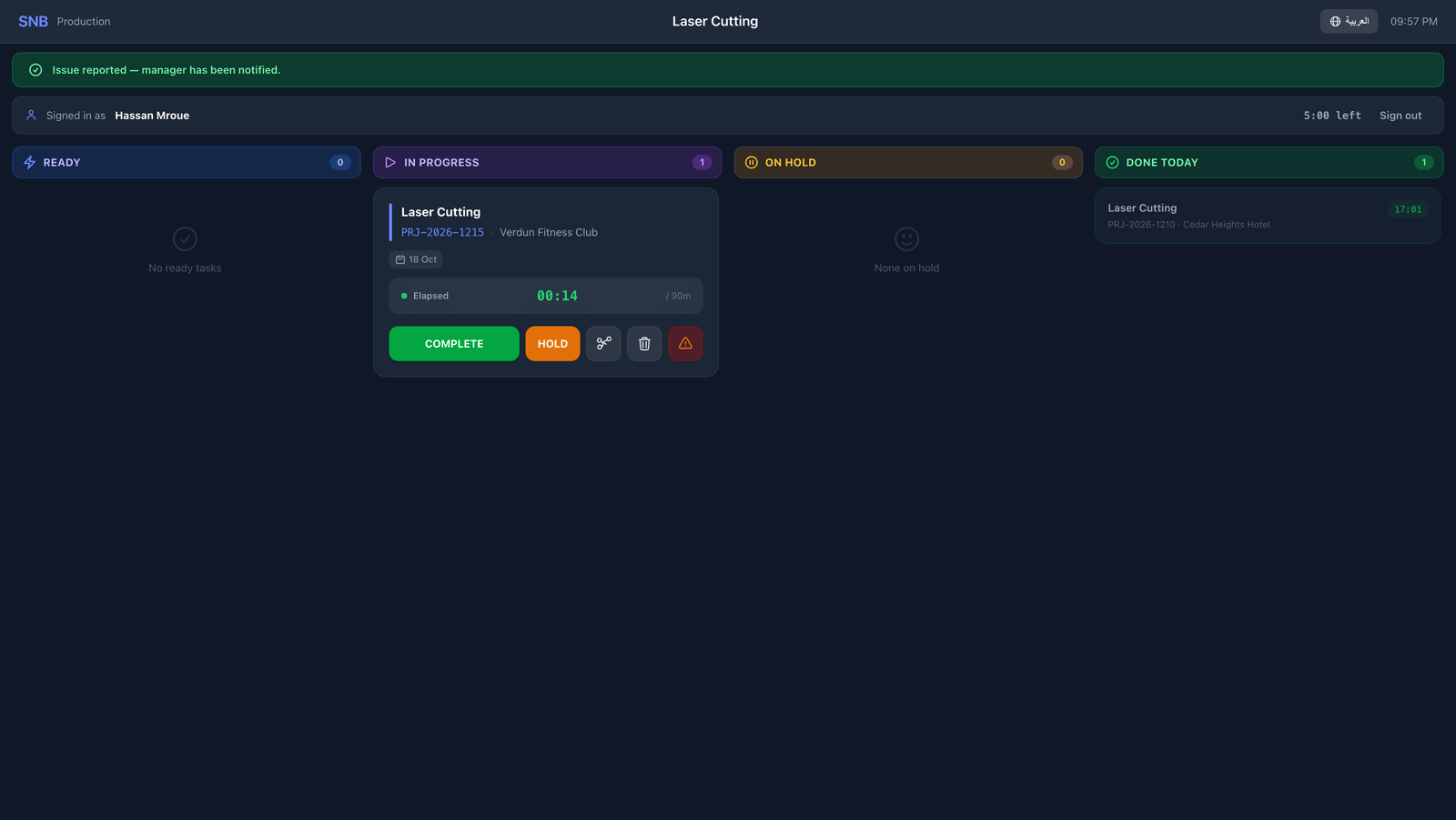Image resolution: width=1456 pixels, height=820 pixels.
Task: Switch language to Arabic
Action: pyautogui.click(x=1349, y=21)
